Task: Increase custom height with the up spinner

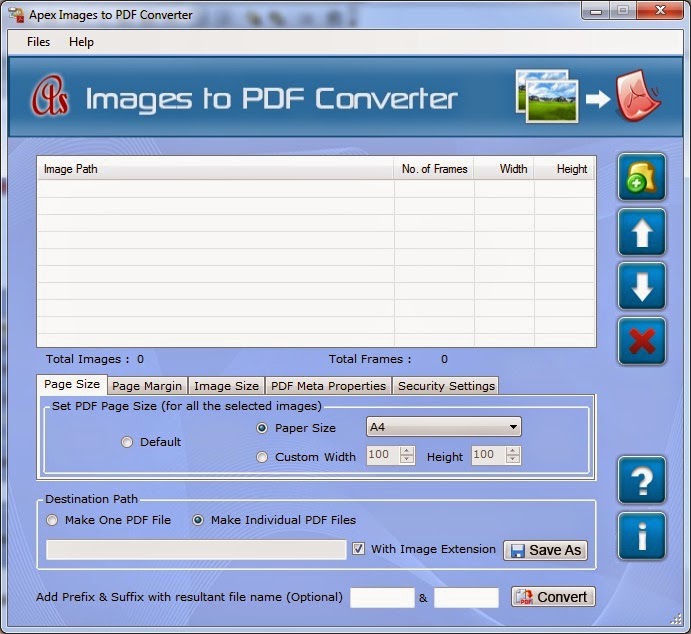Action: click(513, 451)
